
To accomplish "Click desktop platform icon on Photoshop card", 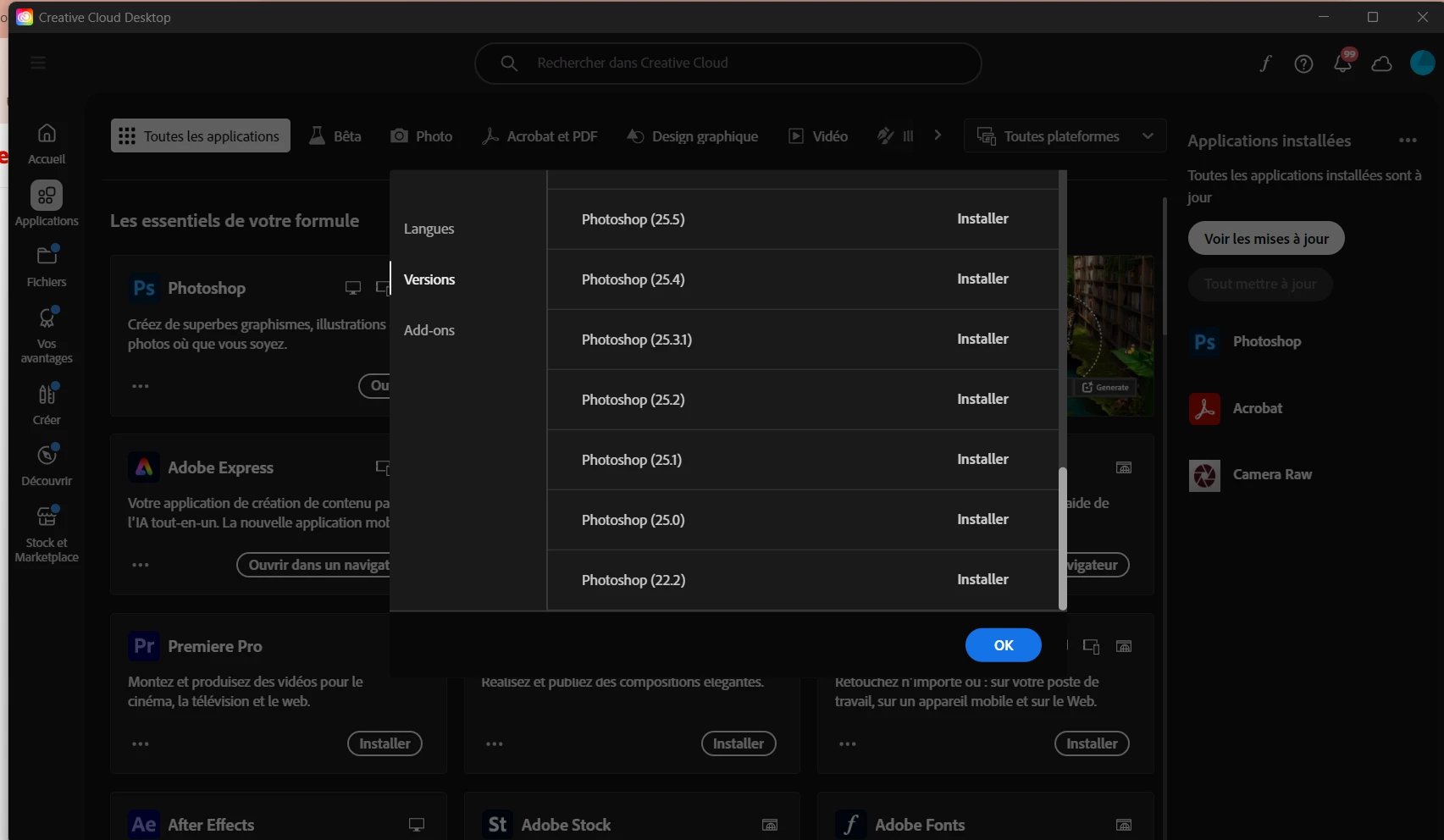I will (353, 288).
